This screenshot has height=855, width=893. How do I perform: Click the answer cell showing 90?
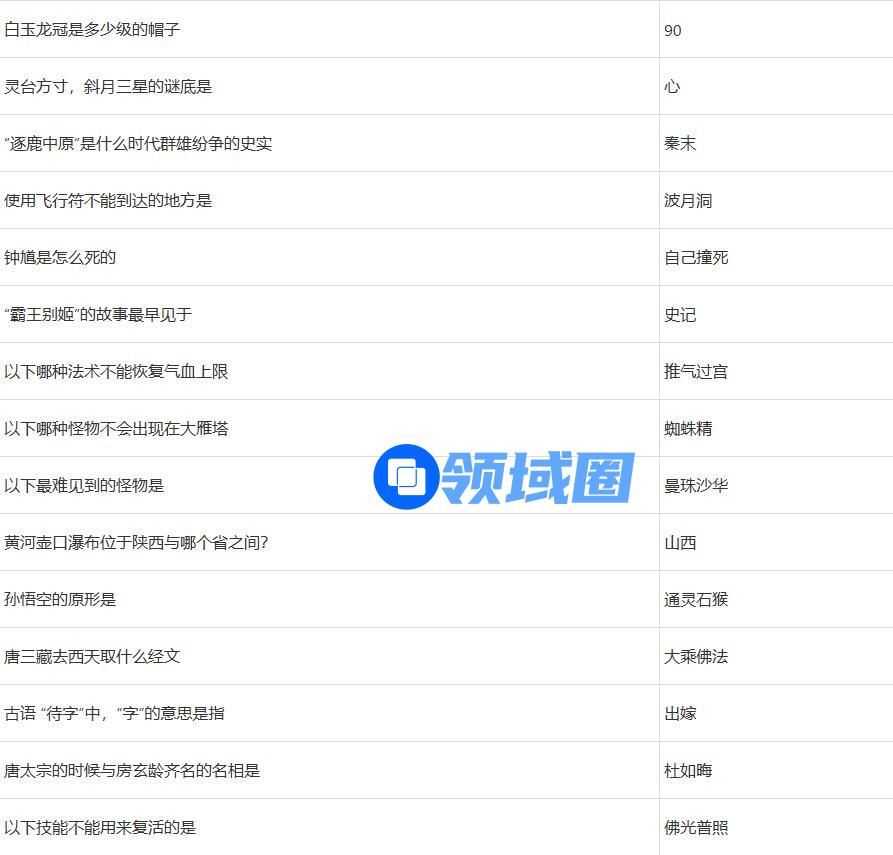point(673,31)
